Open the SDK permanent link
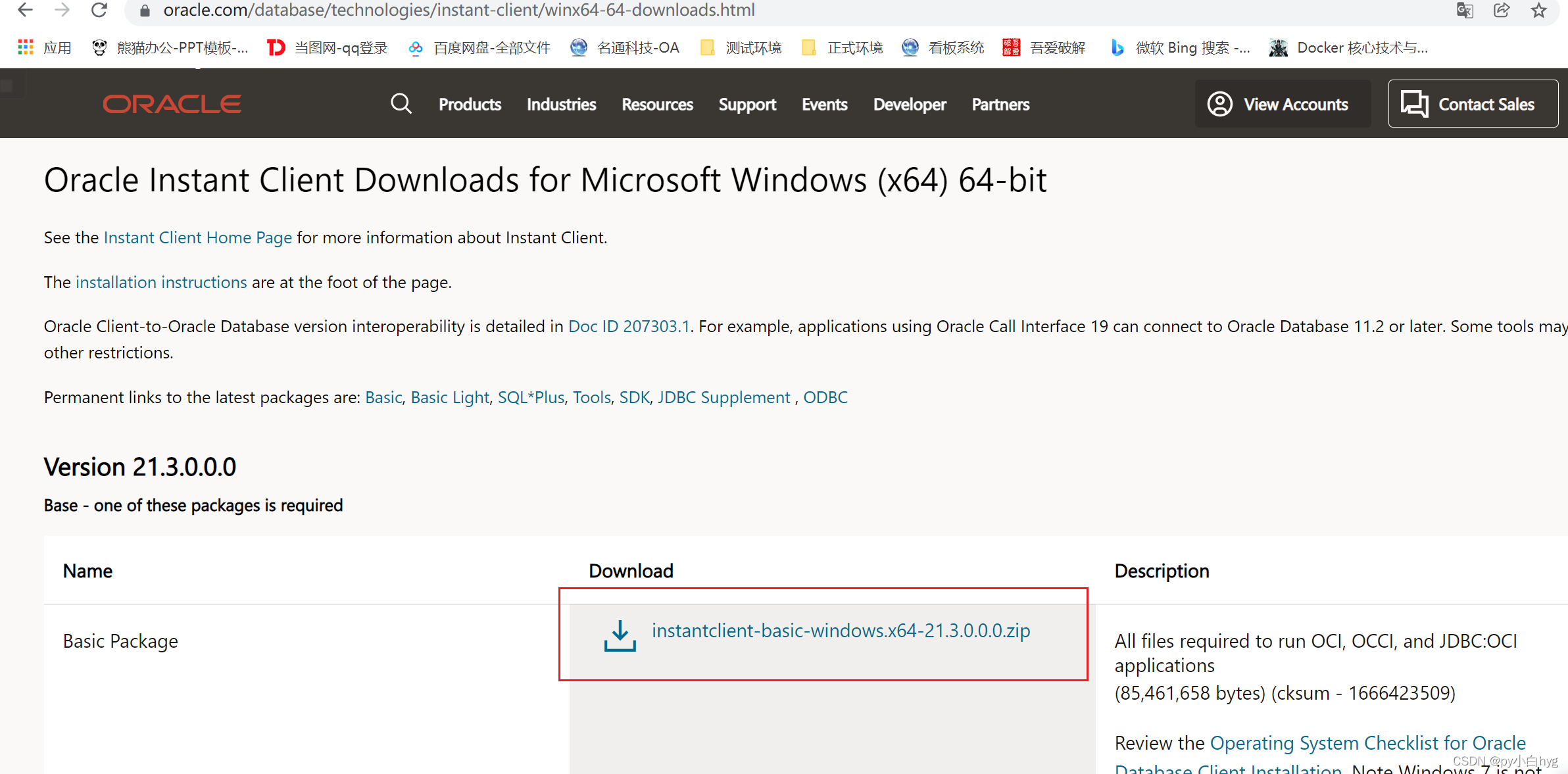 point(634,397)
